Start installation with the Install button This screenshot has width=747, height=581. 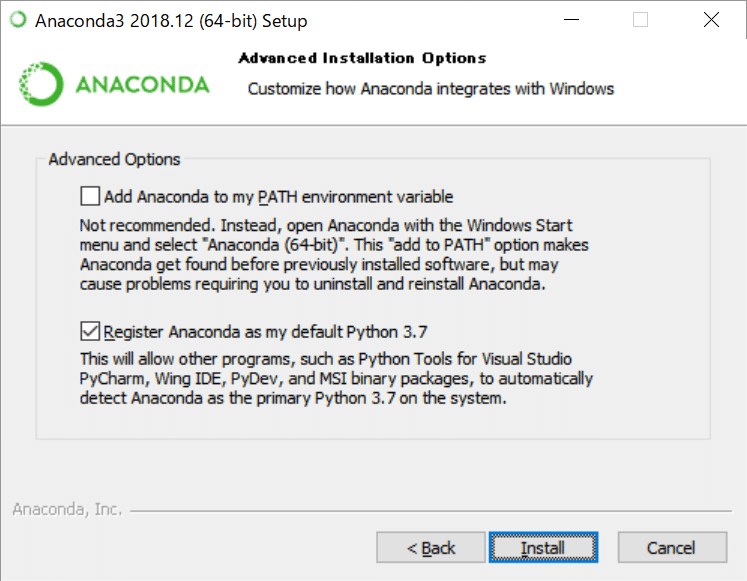pyautogui.click(x=543, y=548)
